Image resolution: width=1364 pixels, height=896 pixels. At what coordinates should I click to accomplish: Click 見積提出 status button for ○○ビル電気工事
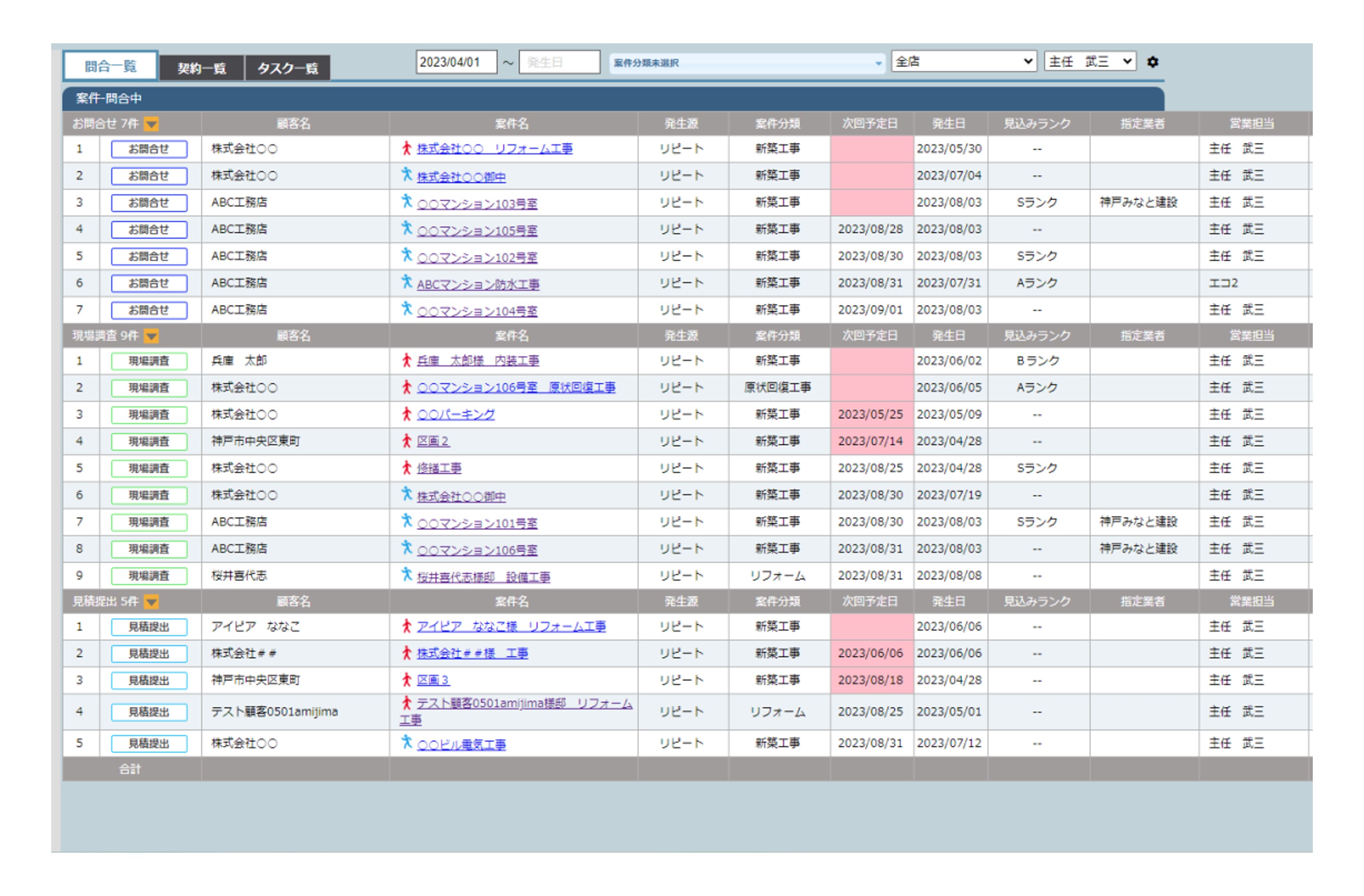pyautogui.click(x=149, y=744)
